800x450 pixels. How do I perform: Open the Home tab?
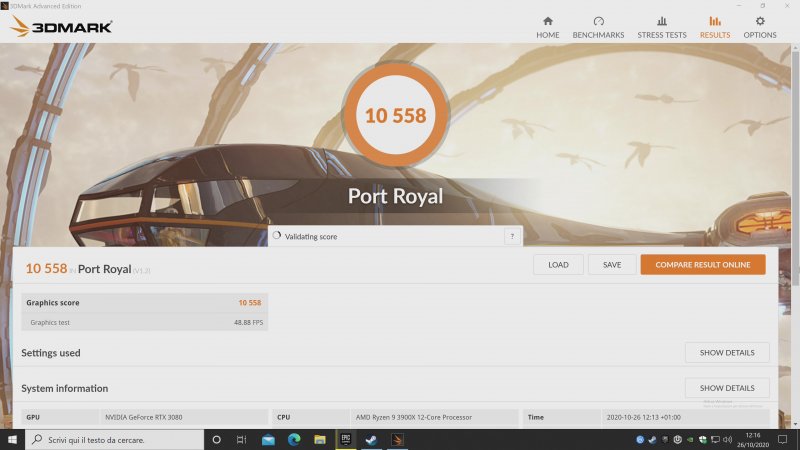tap(547, 27)
